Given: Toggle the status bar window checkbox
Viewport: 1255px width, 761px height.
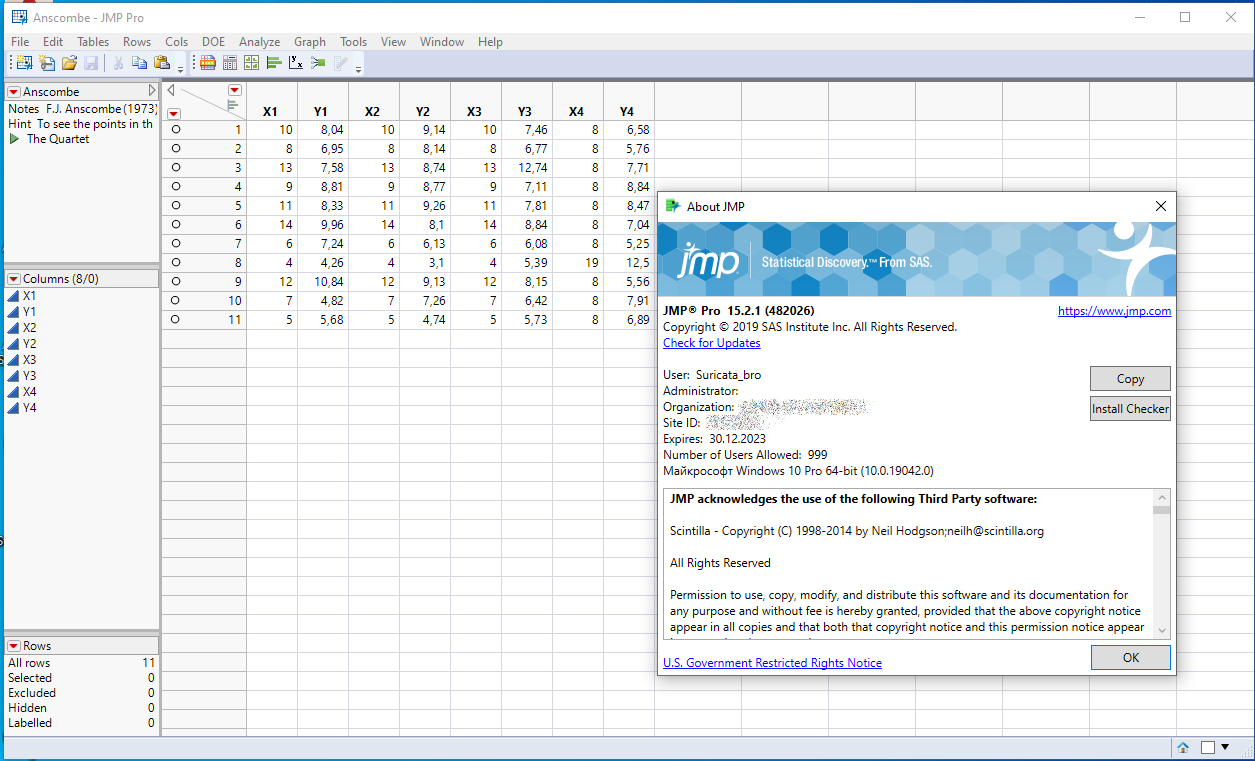Looking at the screenshot, I should click(x=1208, y=747).
